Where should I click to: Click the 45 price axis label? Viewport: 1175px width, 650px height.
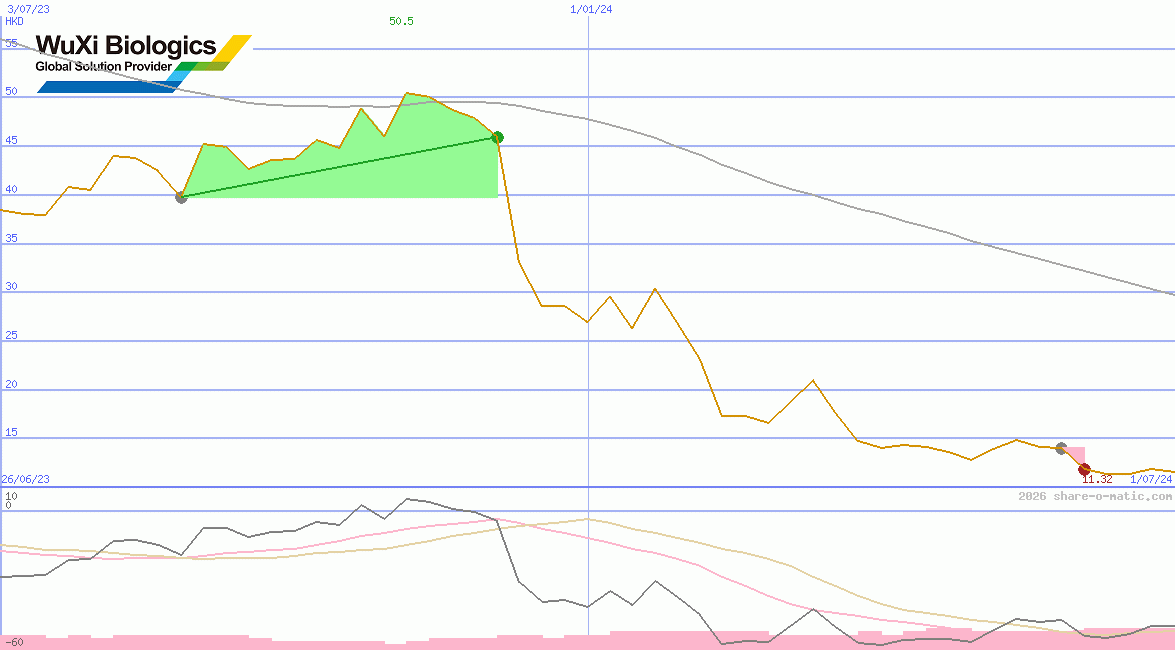[x=11, y=140]
